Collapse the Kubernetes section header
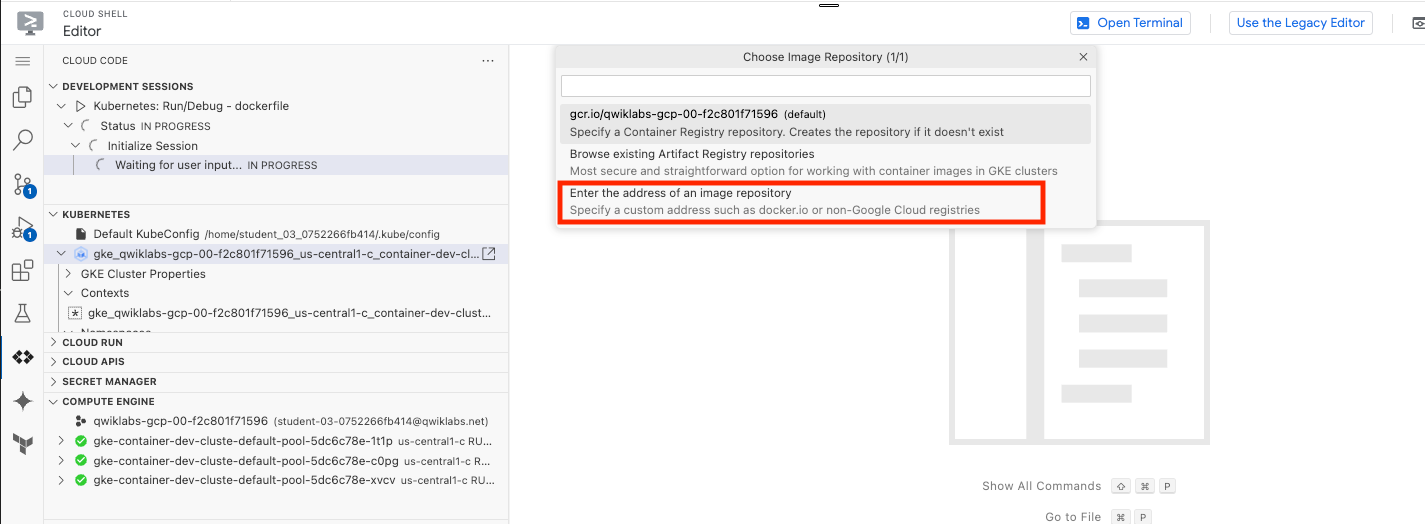Screen dimensions: 1425x524 (x=277, y=214)
